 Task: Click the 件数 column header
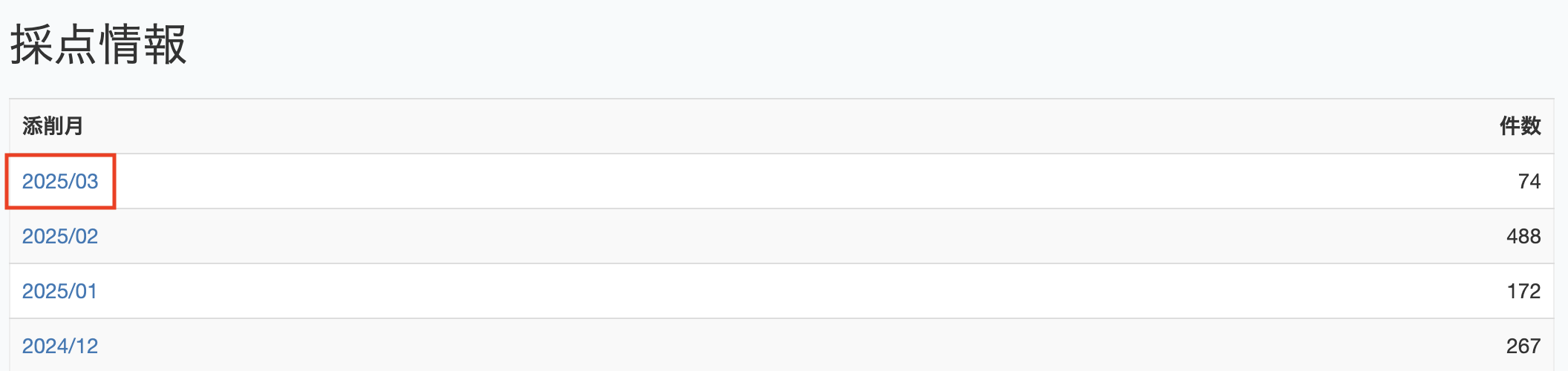click(x=1520, y=126)
